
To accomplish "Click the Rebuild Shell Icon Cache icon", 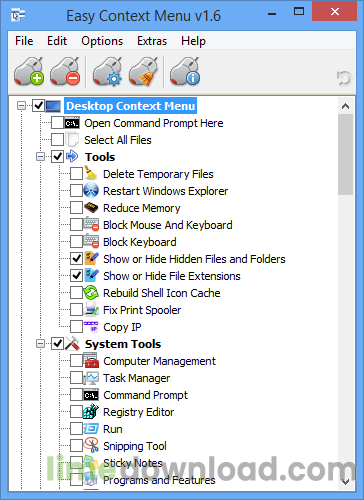I will click(91, 293).
